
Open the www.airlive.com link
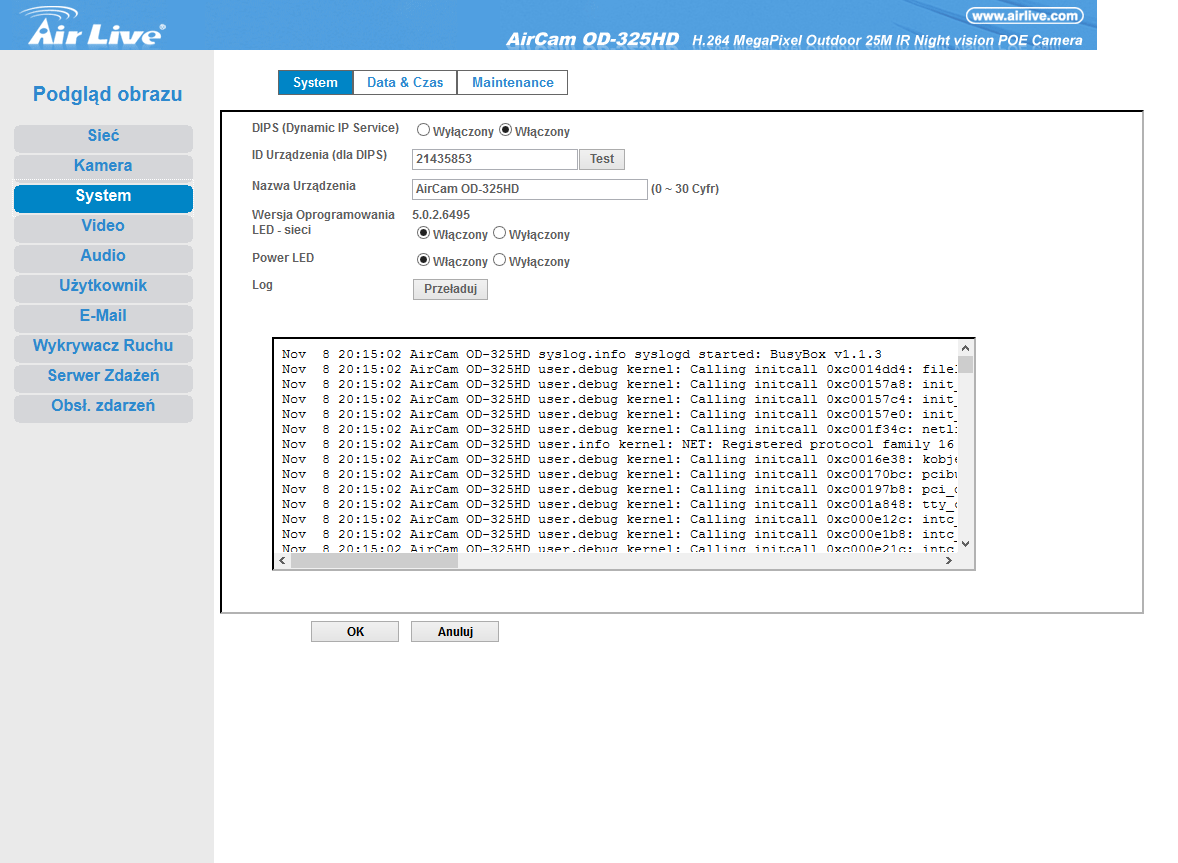[1024, 16]
